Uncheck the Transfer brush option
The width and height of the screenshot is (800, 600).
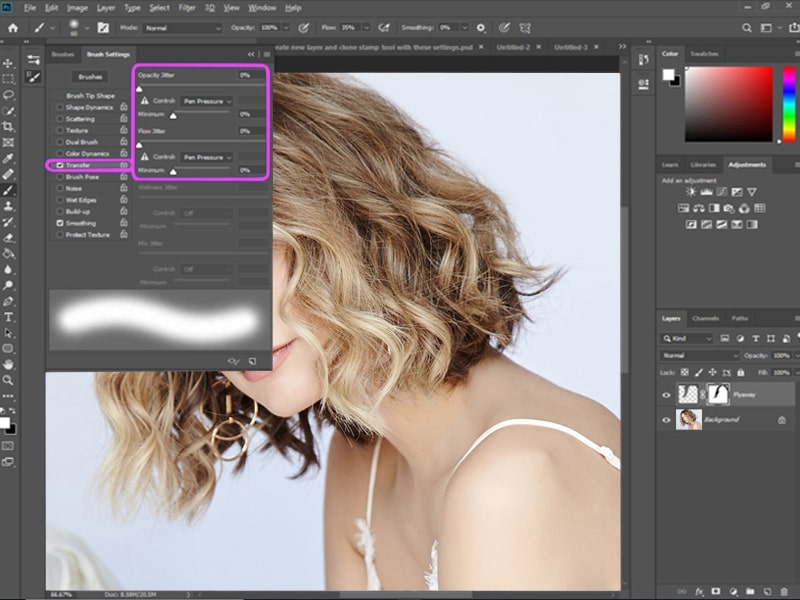tap(60, 165)
